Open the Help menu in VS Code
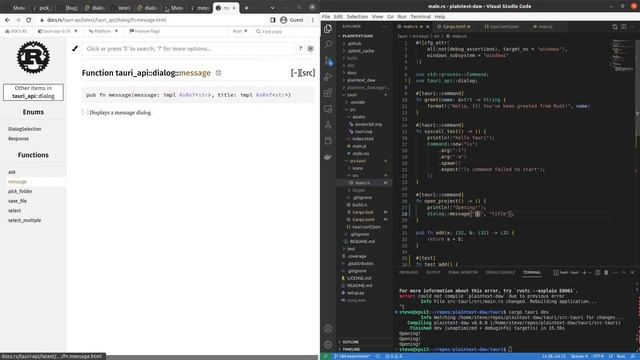The height and width of the screenshot is (360, 640). (440, 17)
